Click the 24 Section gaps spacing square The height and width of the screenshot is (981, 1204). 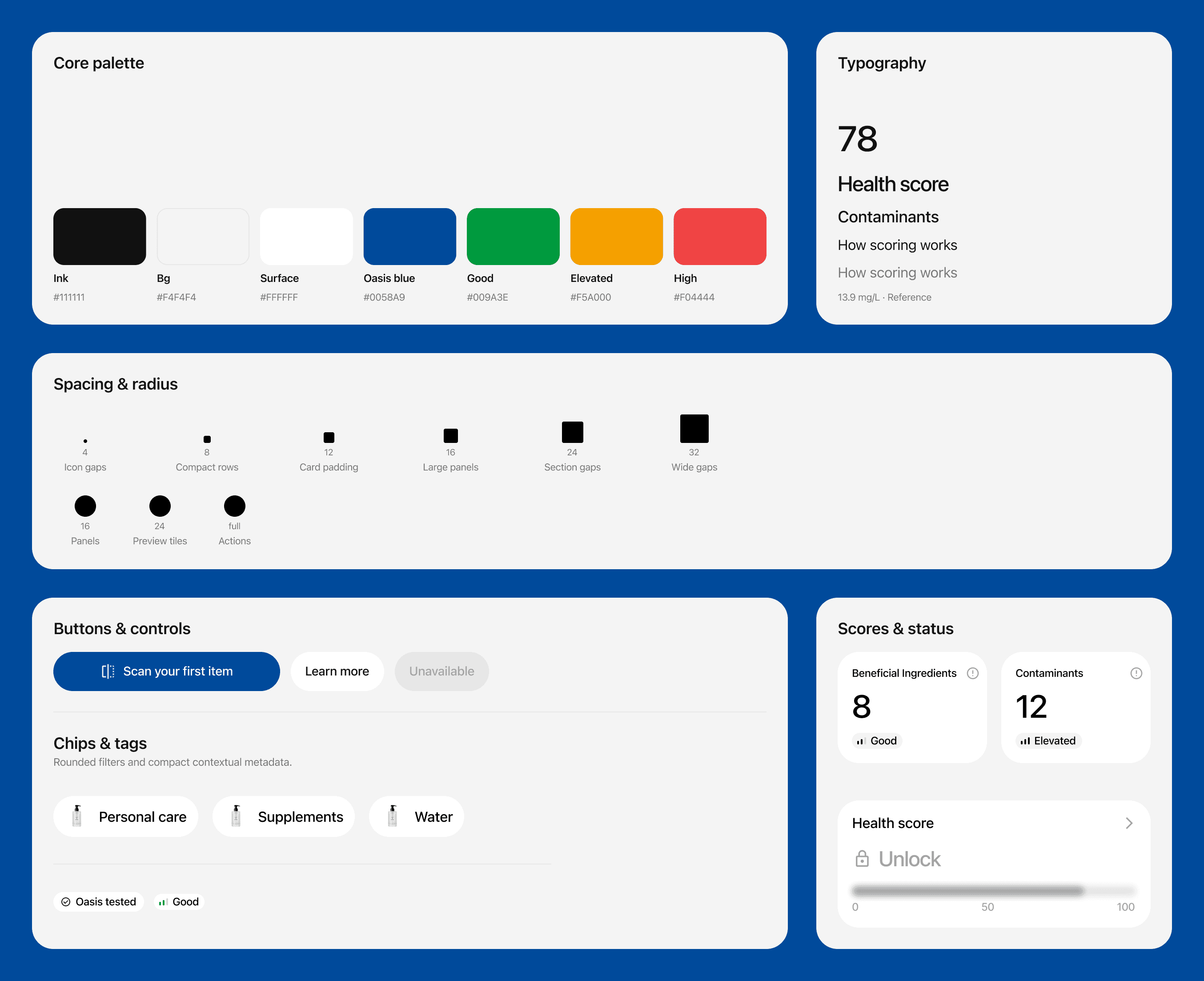click(x=572, y=432)
